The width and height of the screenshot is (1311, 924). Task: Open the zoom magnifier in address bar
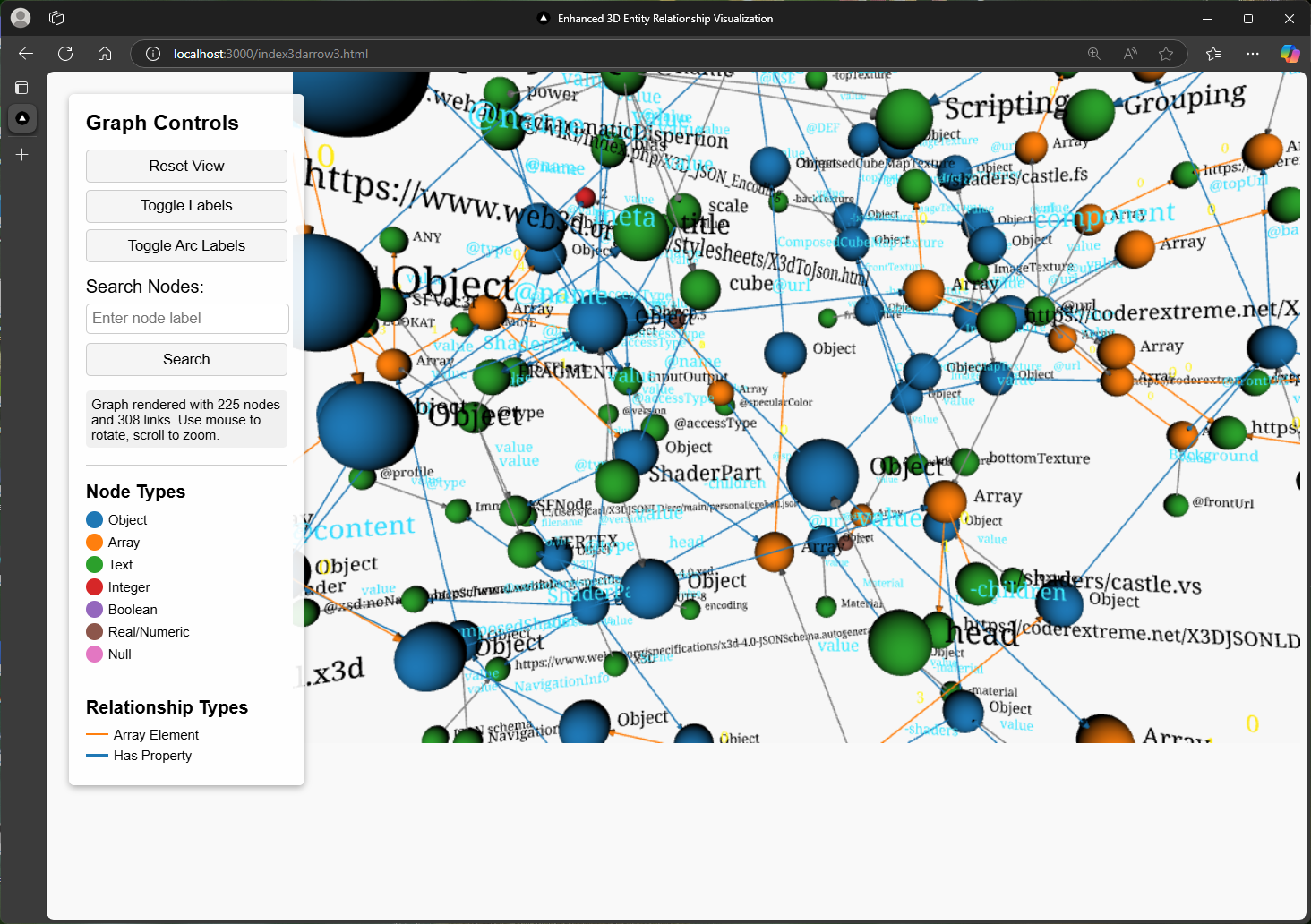coord(1093,54)
